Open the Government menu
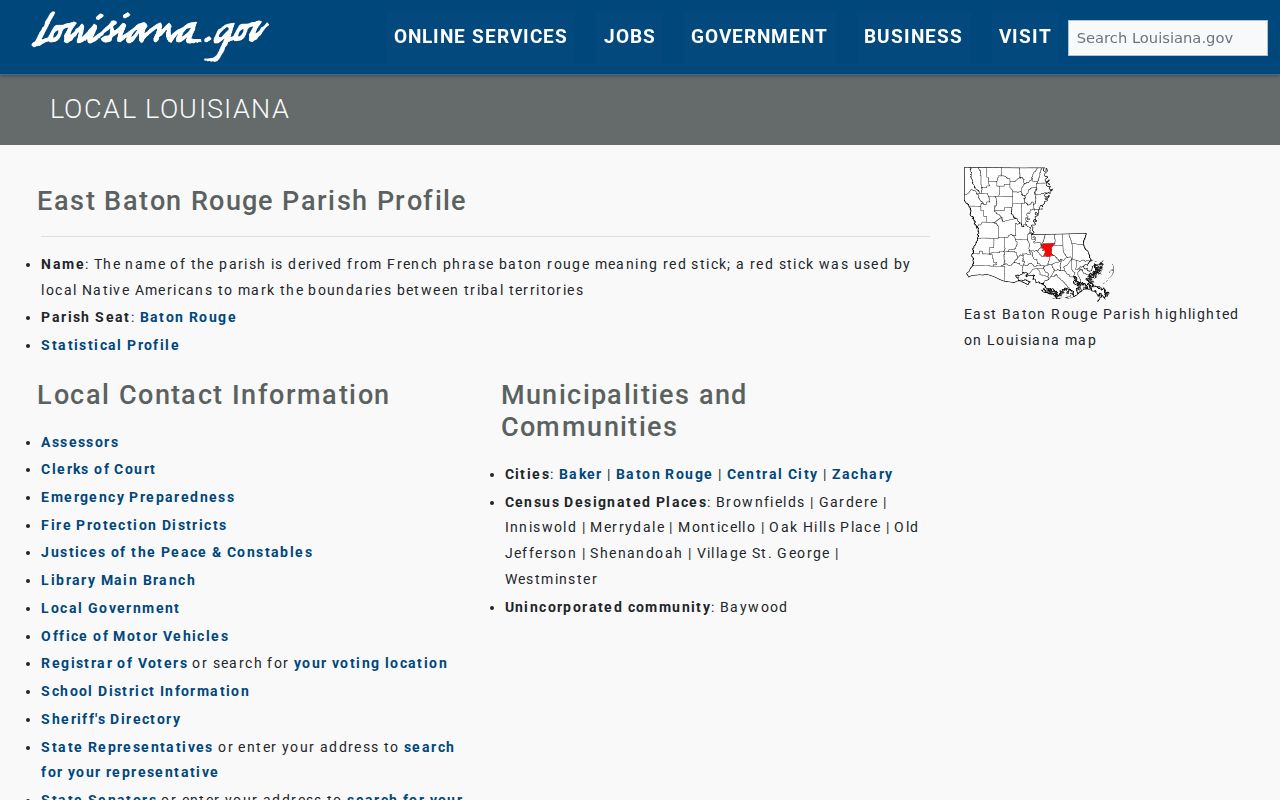 pyautogui.click(x=759, y=37)
